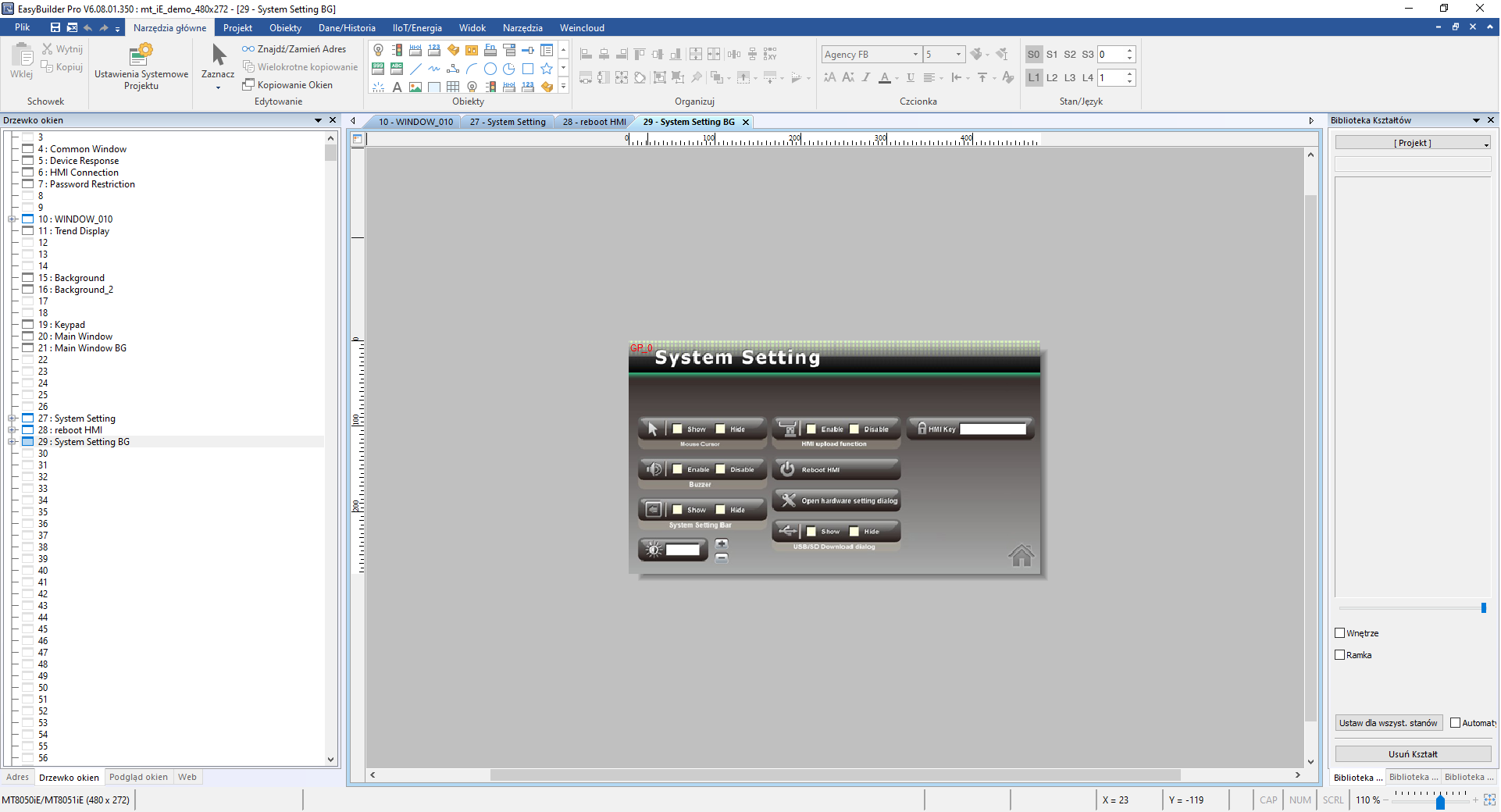1501x812 pixels.
Task: Click the Zaznacz pointer tool
Action: point(218,62)
